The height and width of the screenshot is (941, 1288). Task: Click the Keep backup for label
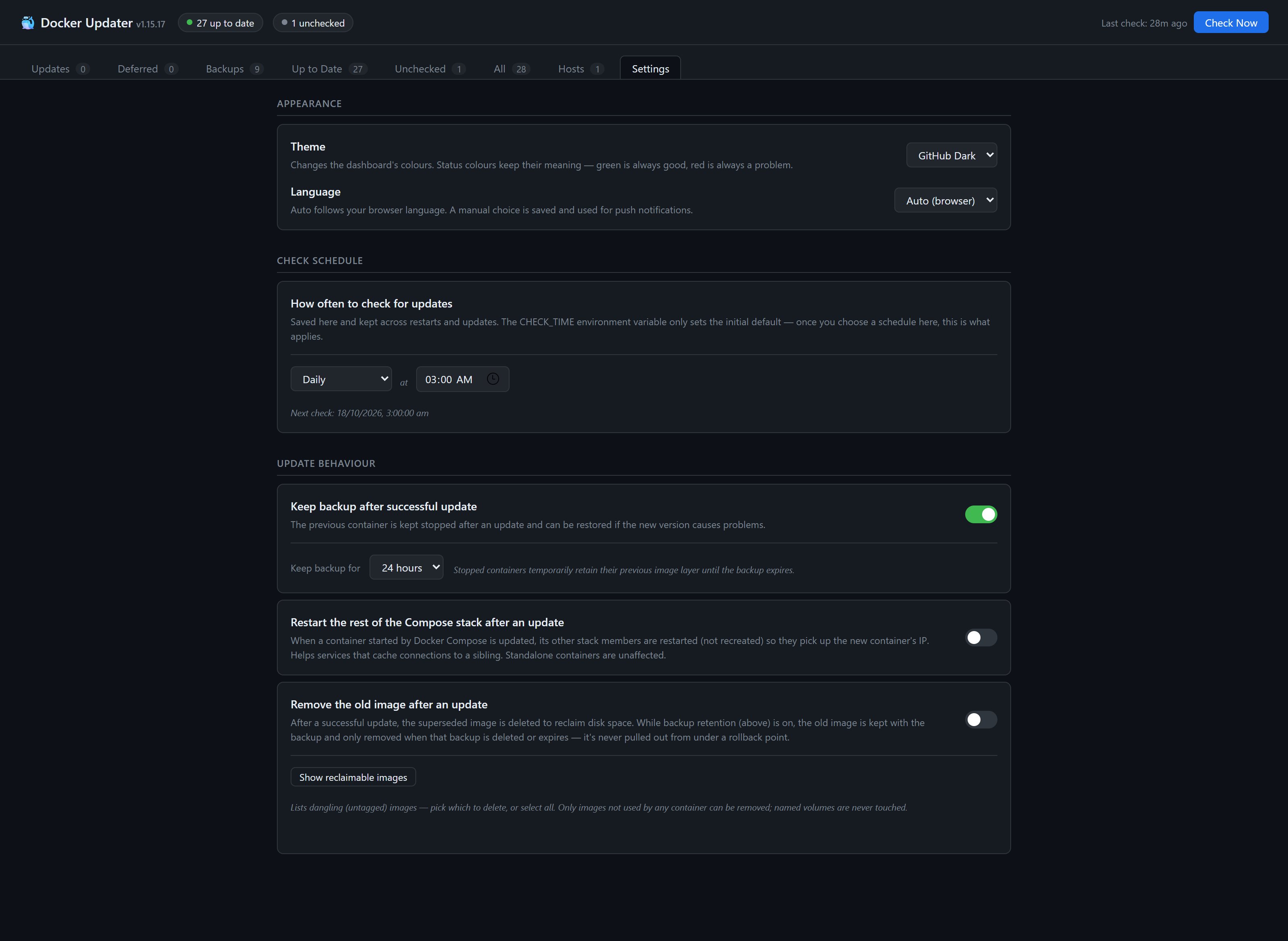(x=325, y=568)
